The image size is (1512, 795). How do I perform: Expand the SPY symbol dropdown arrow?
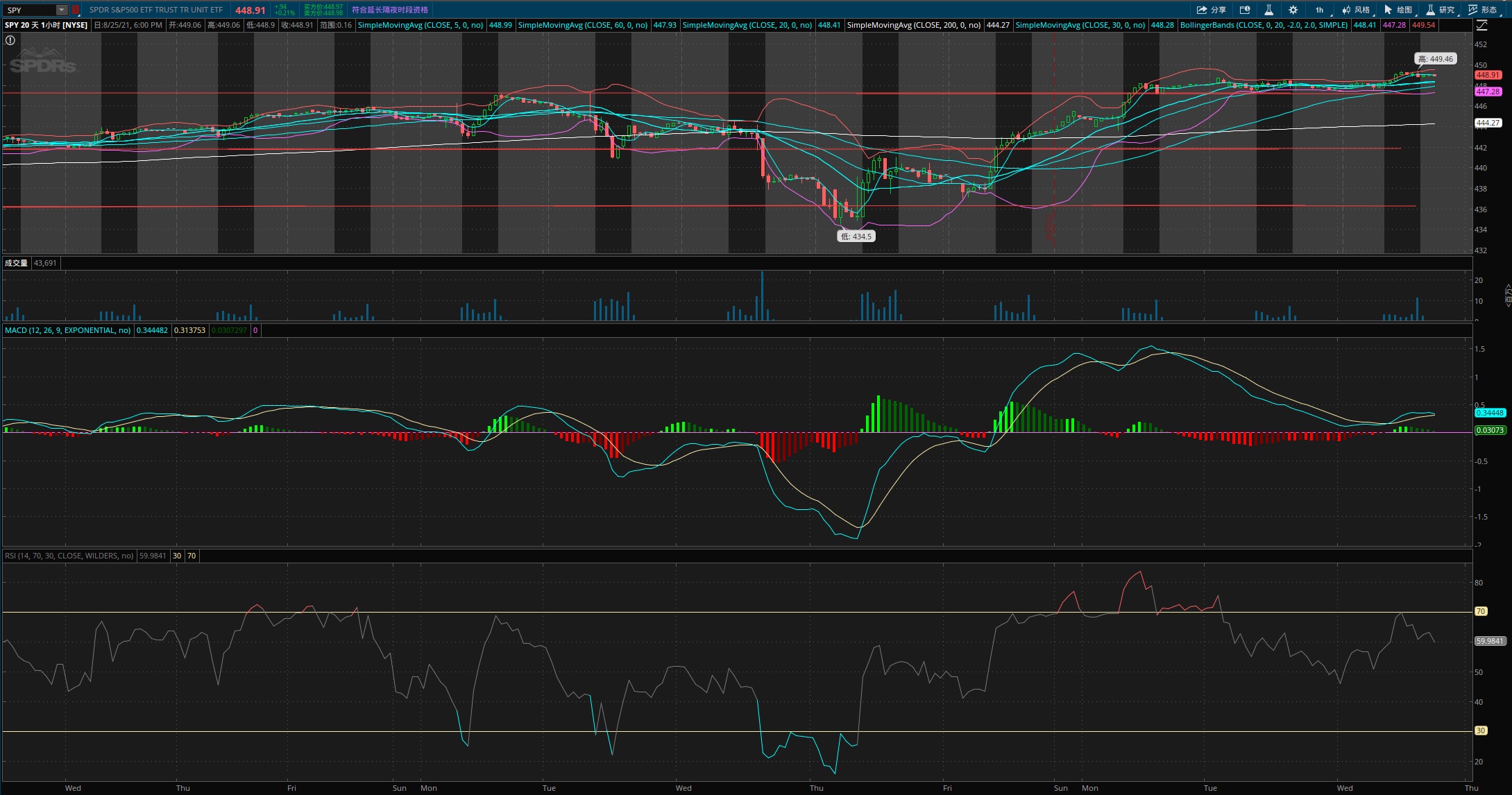[62, 10]
